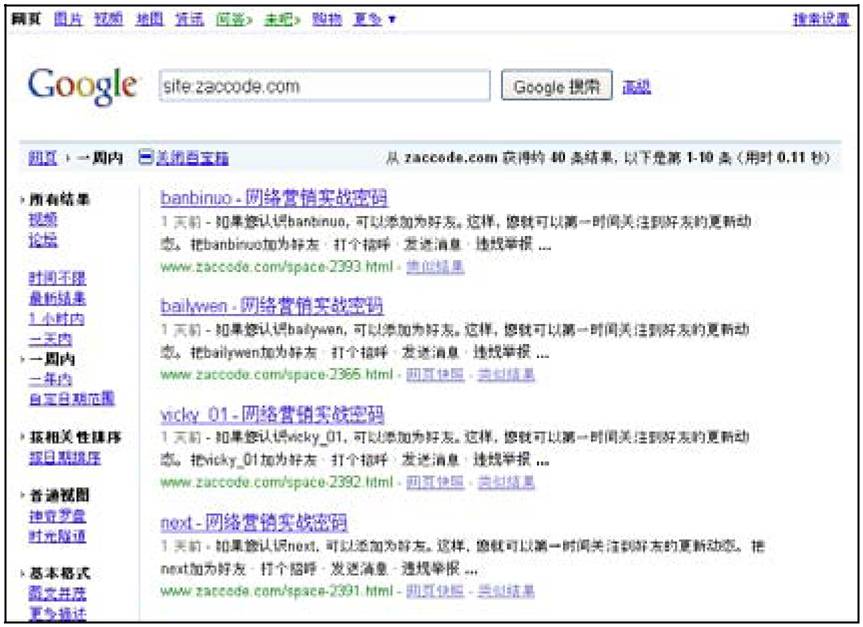Click the 网页 breadcrumb link before 一周内
The width and height of the screenshot is (863, 627).
tap(43, 158)
